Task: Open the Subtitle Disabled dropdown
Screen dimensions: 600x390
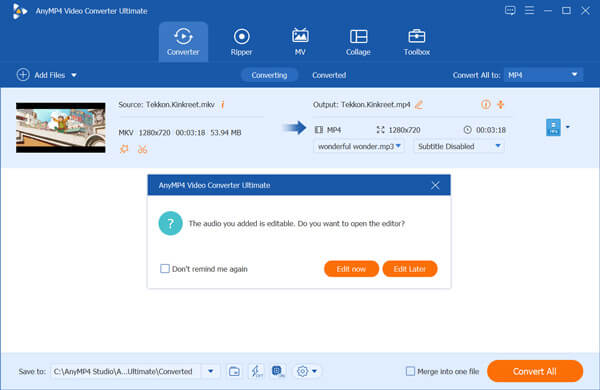Action: click(459, 146)
